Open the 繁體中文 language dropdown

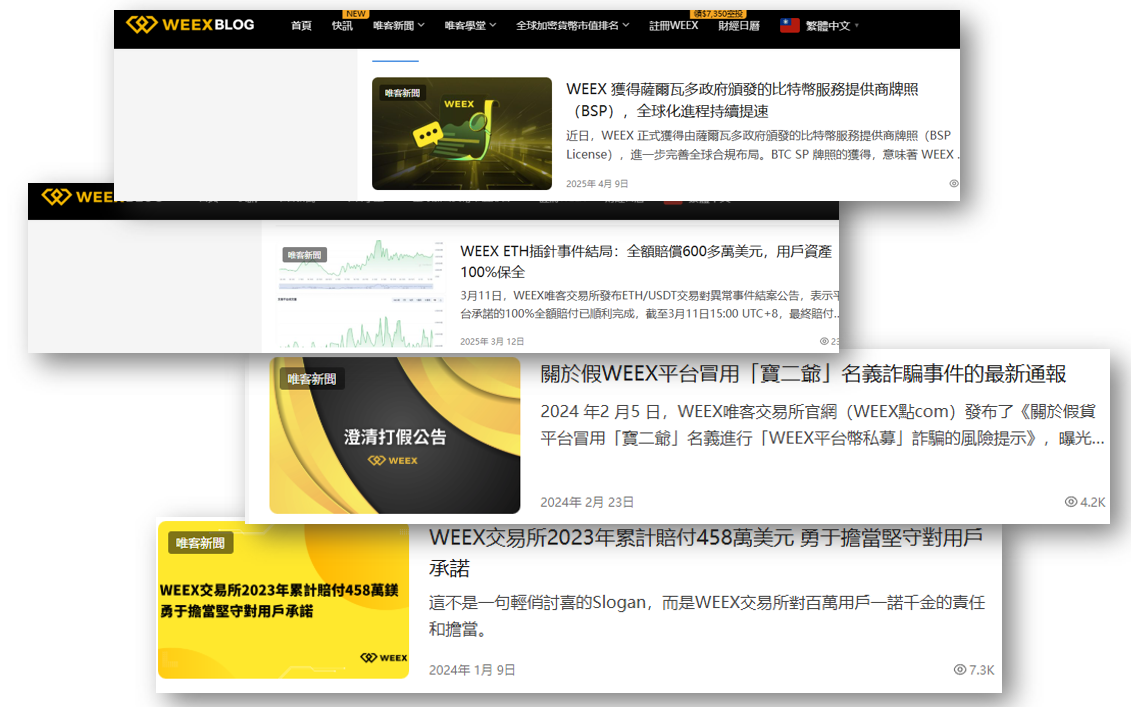point(832,25)
